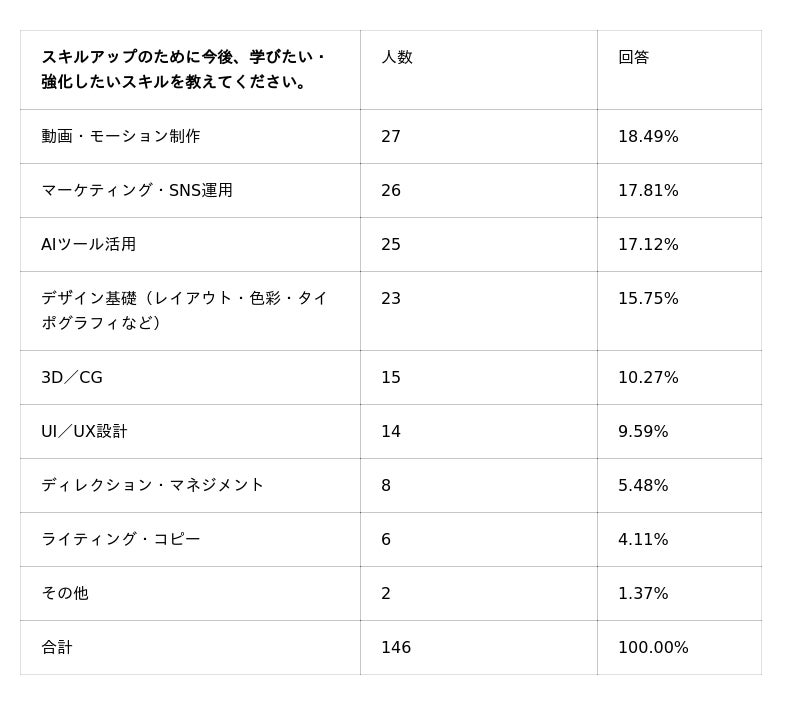The height and width of the screenshot is (705, 800).
Task: Select the デザイン基礎 row label cell
Action: (185, 311)
